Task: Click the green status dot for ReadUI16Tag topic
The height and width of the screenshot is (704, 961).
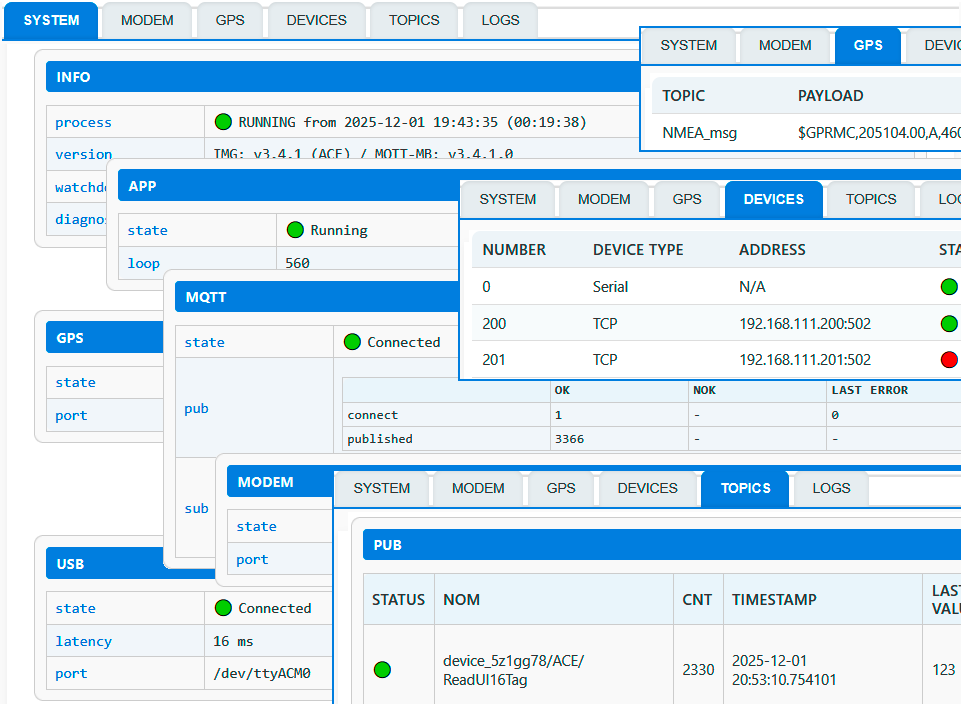Action: click(381, 670)
